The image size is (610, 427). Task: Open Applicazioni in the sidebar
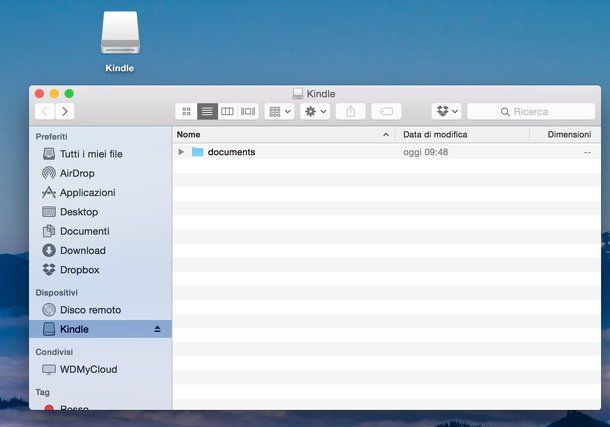coord(100,192)
